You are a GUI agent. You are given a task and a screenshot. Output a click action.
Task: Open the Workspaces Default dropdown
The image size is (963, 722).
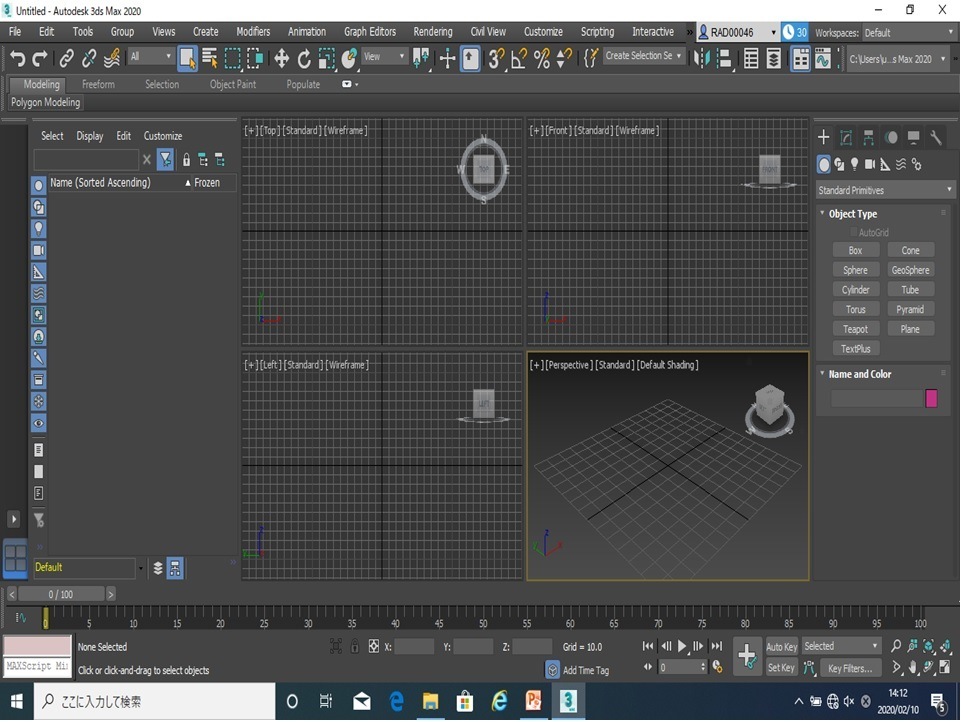click(908, 33)
